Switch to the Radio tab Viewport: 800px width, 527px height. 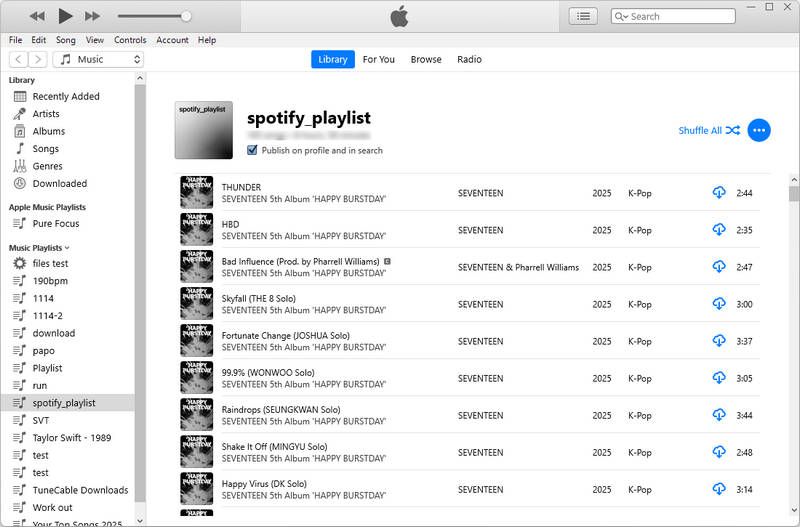[469, 59]
